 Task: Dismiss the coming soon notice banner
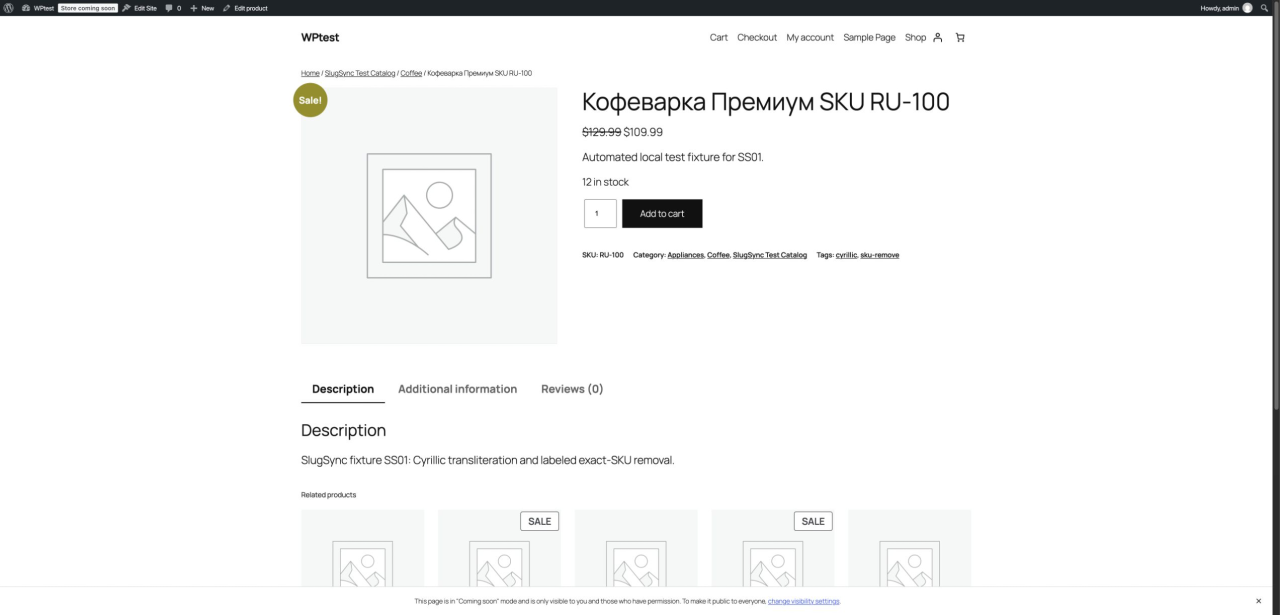pos(1258,601)
